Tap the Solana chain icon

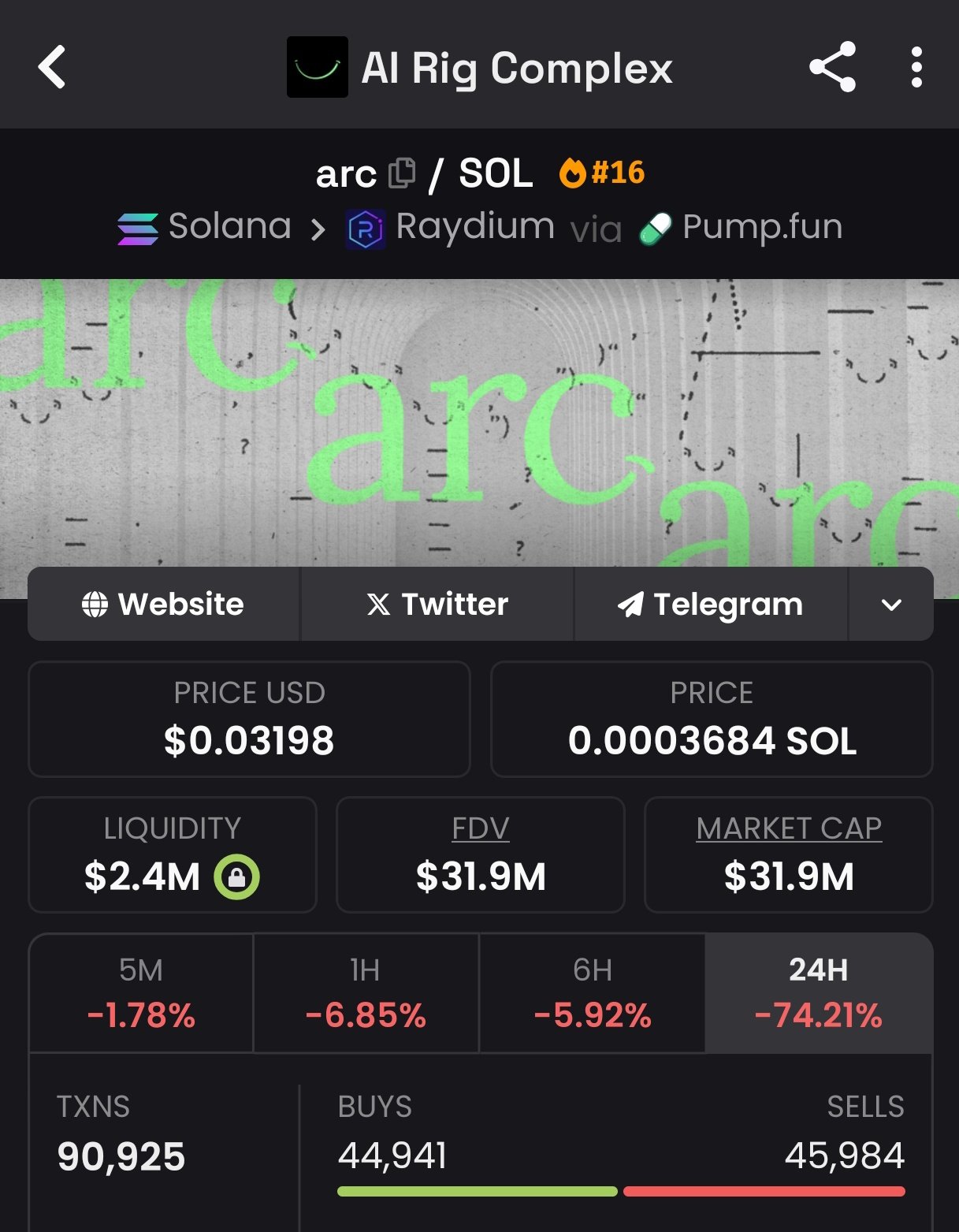[x=138, y=229]
